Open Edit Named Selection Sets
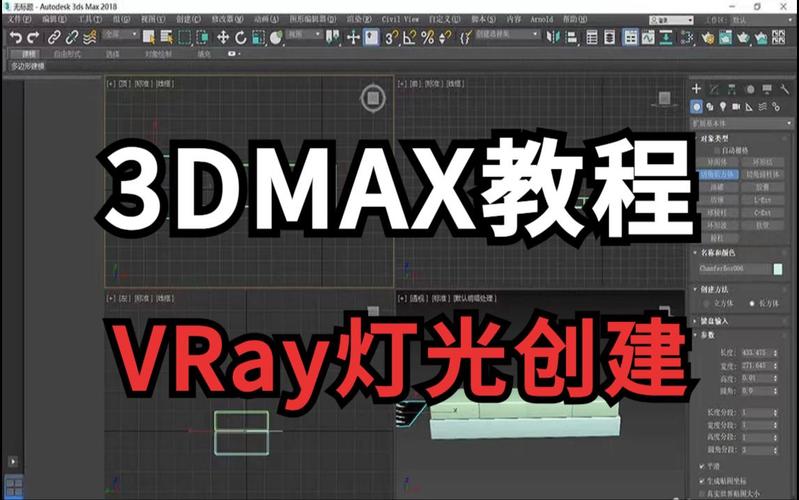Screen dimensions: 799x500 tap(465, 37)
